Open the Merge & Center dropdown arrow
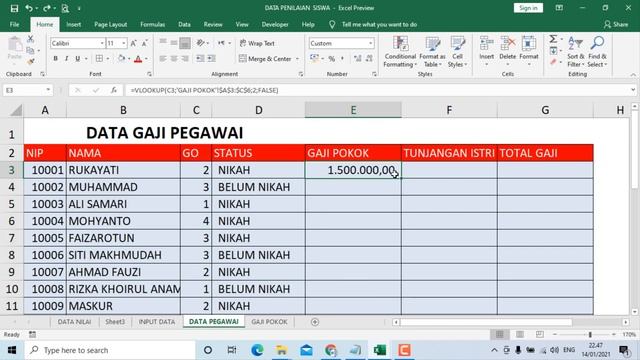640x360 pixels. coord(297,59)
